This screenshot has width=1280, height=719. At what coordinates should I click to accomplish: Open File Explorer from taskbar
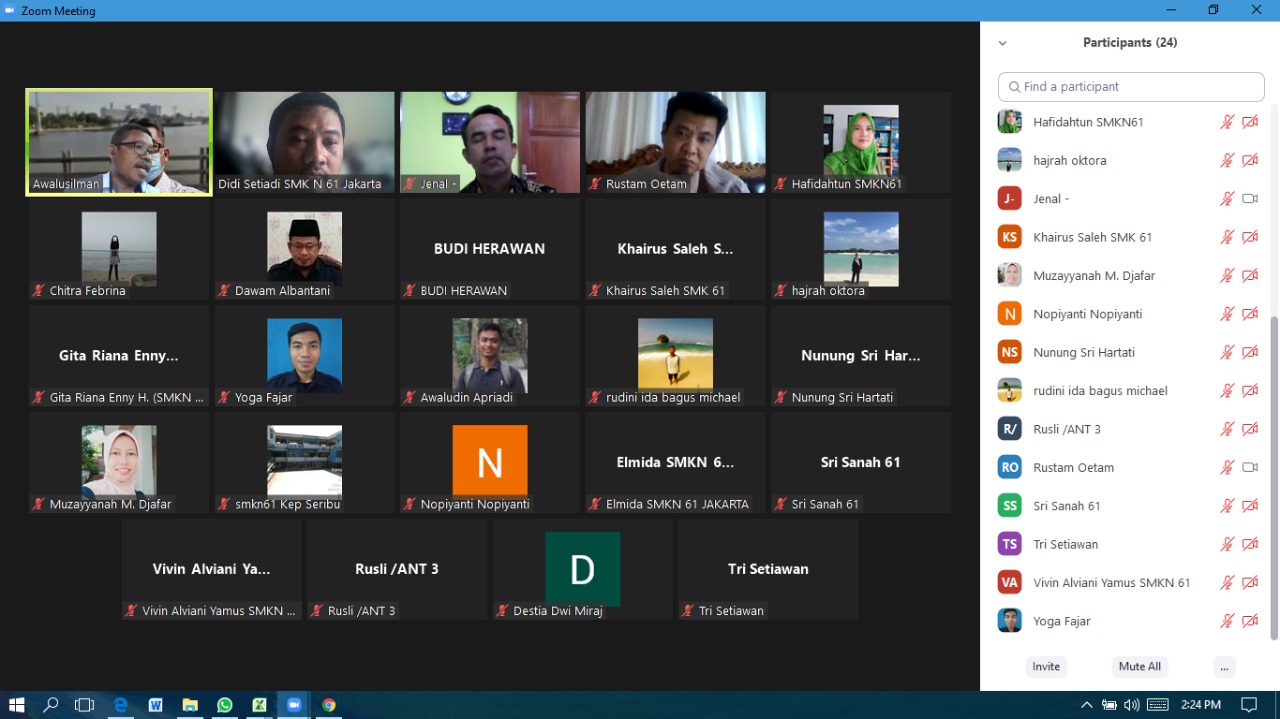click(x=190, y=705)
